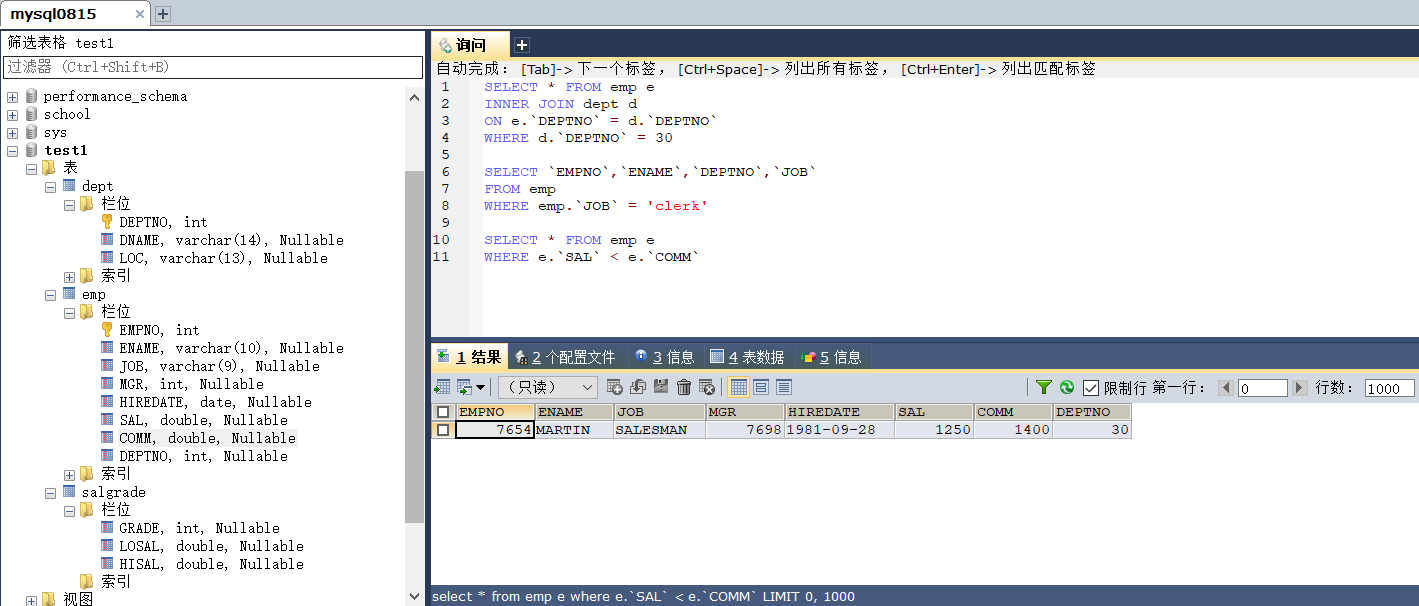1419x606 pixels.
Task: Expand the sys database node
Action: tap(12, 133)
